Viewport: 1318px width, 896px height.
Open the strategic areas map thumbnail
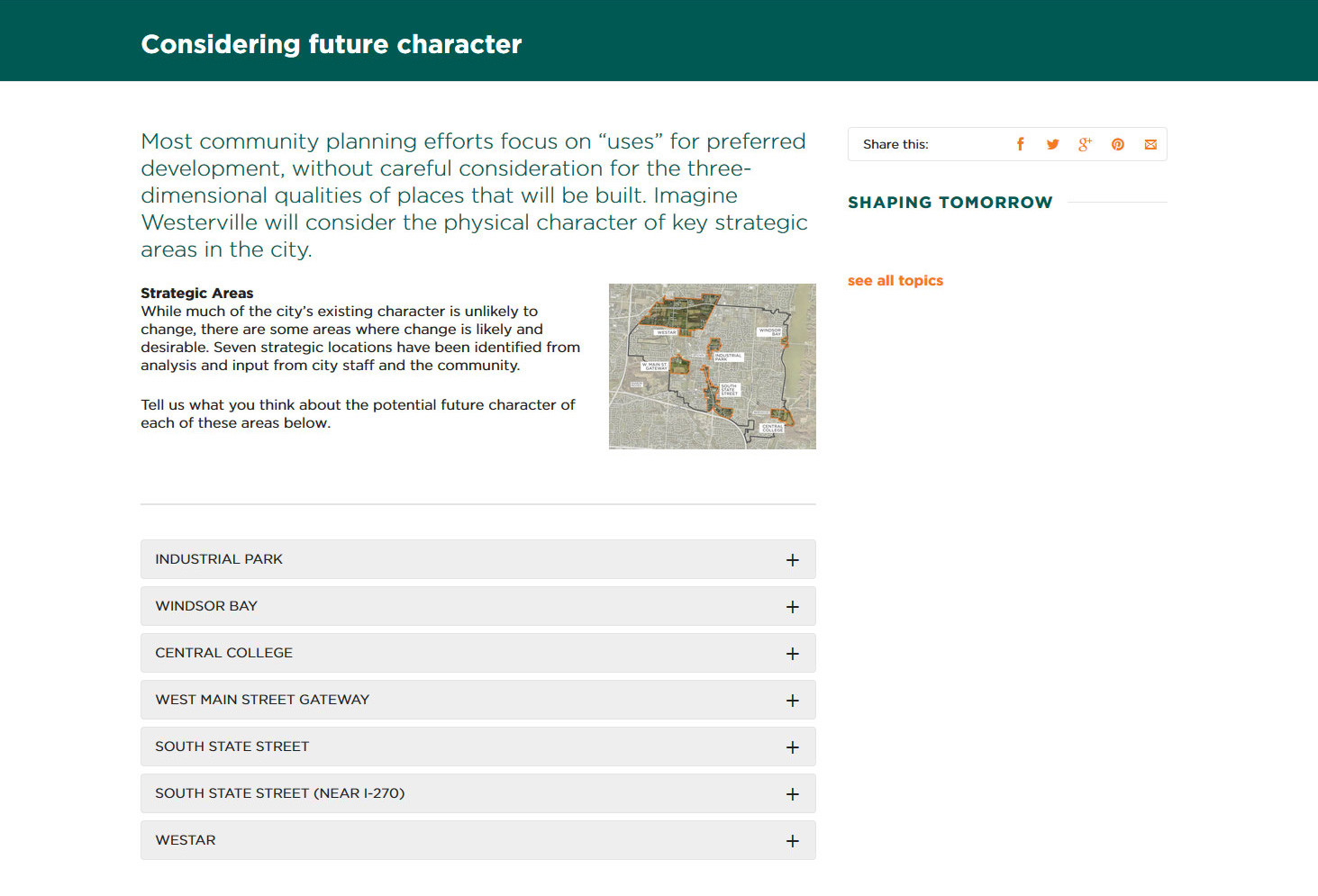pyautogui.click(x=712, y=367)
